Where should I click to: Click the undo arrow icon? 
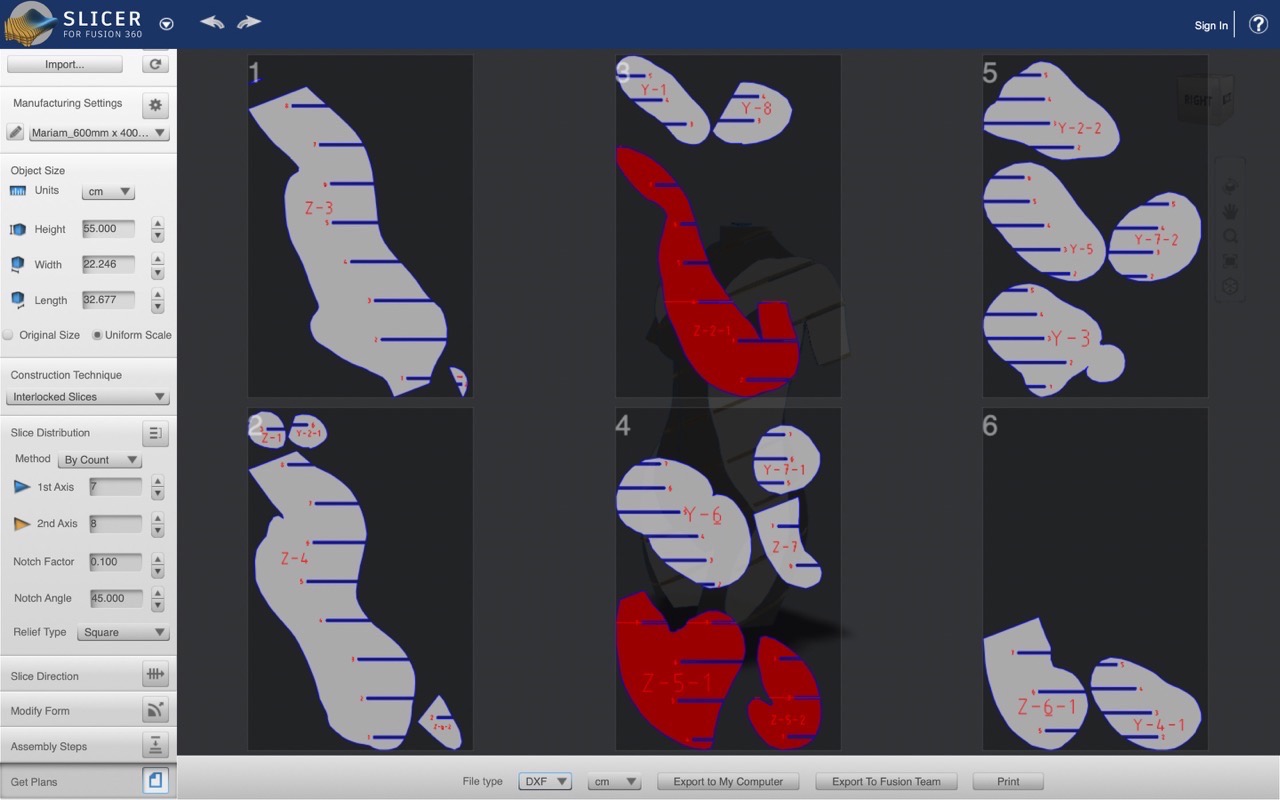(x=211, y=22)
